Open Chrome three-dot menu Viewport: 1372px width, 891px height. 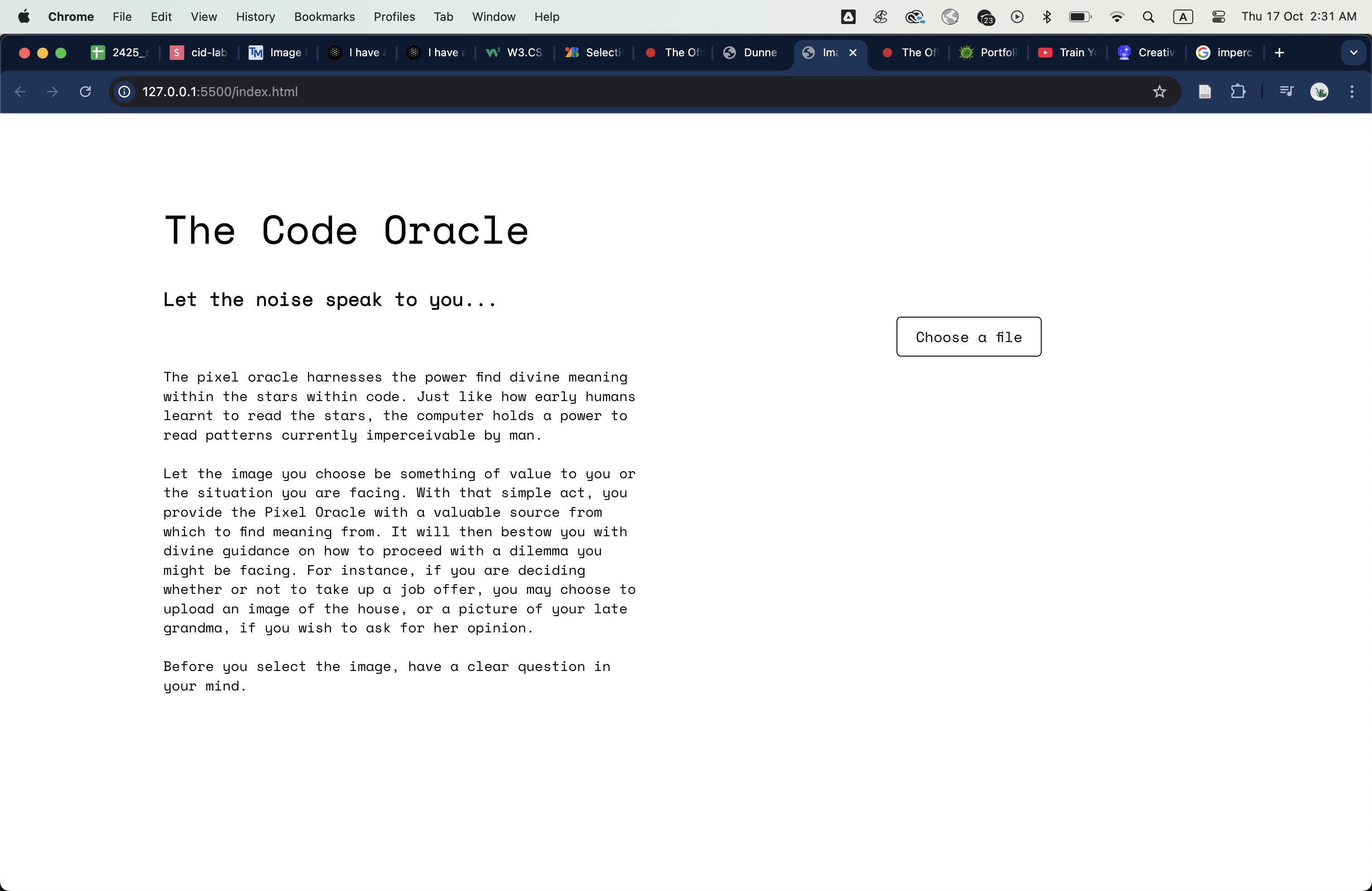[x=1352, y=92]
